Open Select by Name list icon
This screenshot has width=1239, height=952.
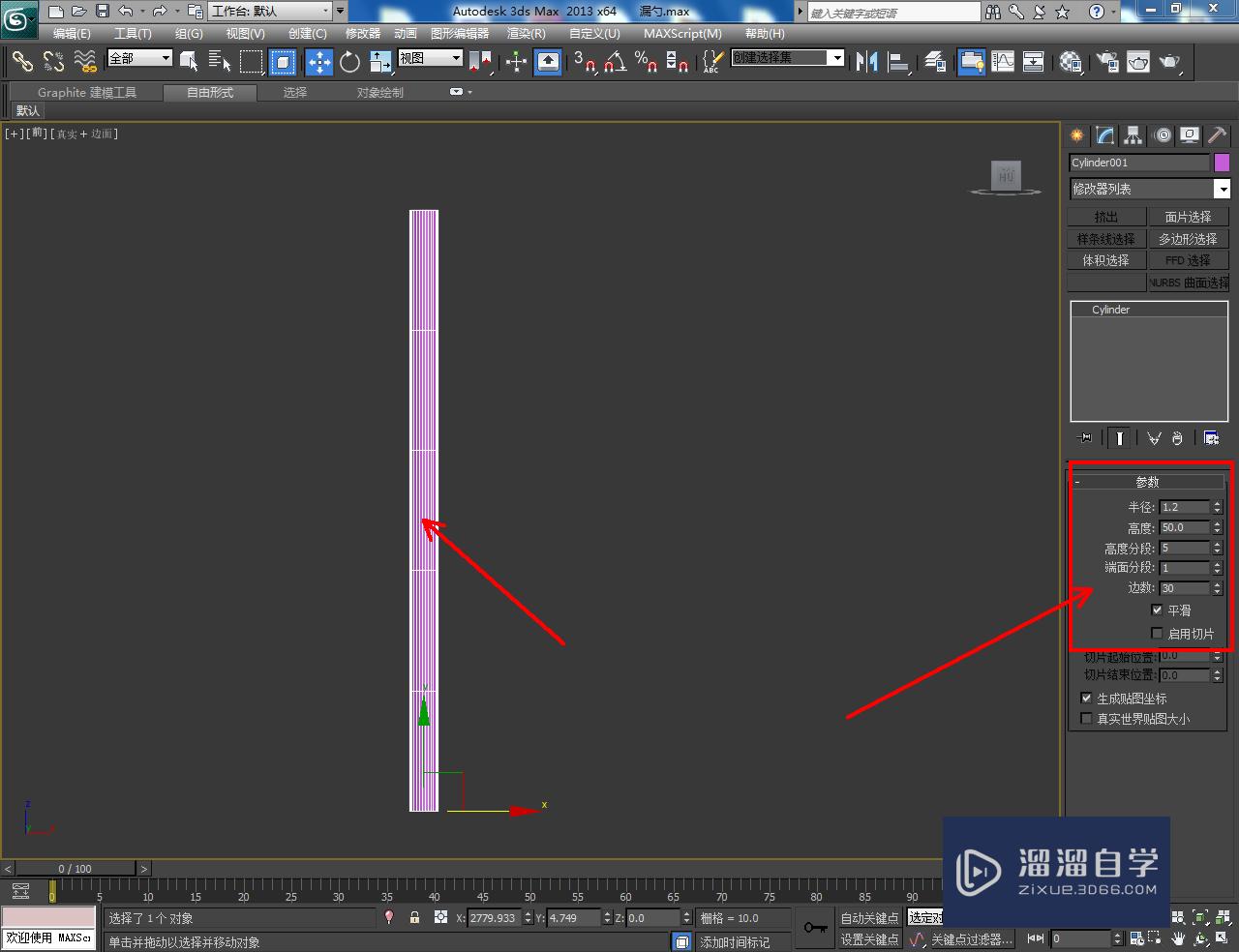pyautogui.click(x=220, y=62)
